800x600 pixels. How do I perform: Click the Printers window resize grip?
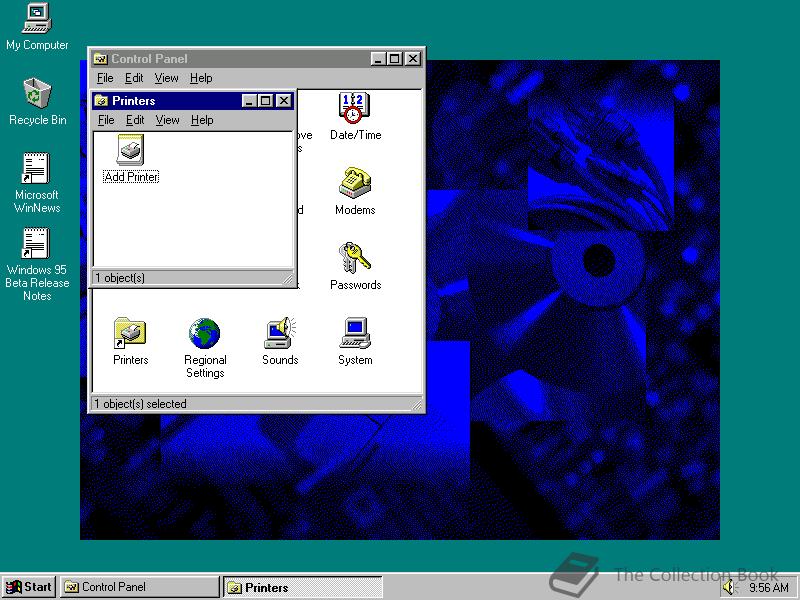tap(288, 279)
